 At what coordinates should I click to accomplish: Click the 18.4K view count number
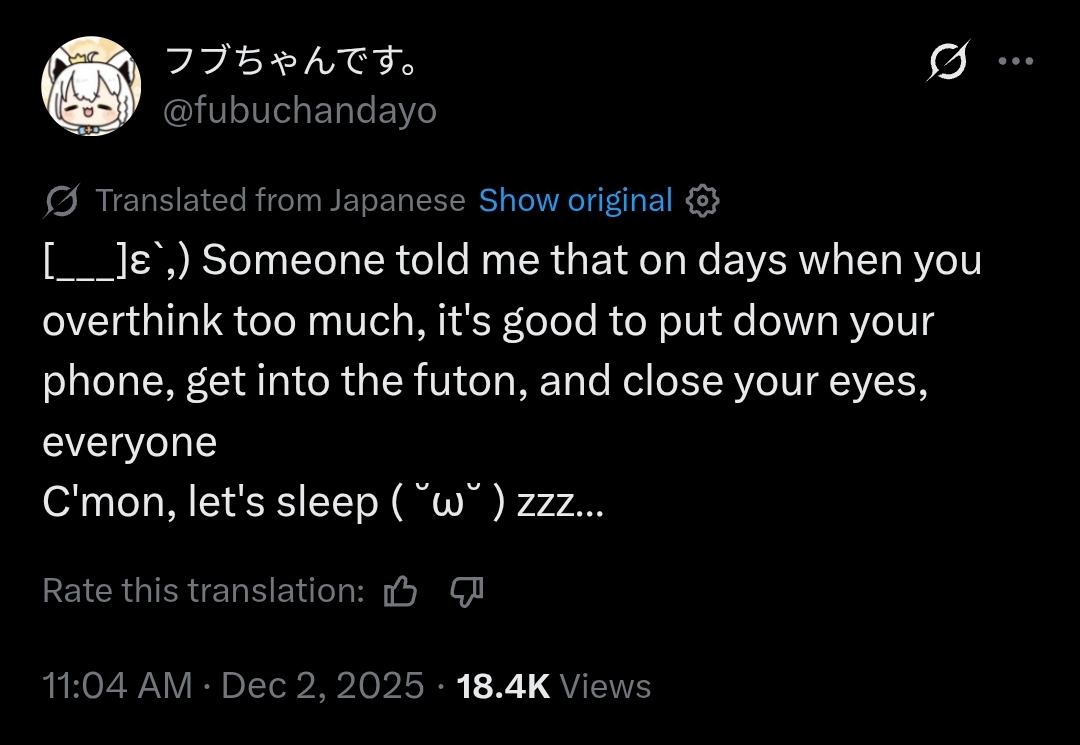[503, 686]
